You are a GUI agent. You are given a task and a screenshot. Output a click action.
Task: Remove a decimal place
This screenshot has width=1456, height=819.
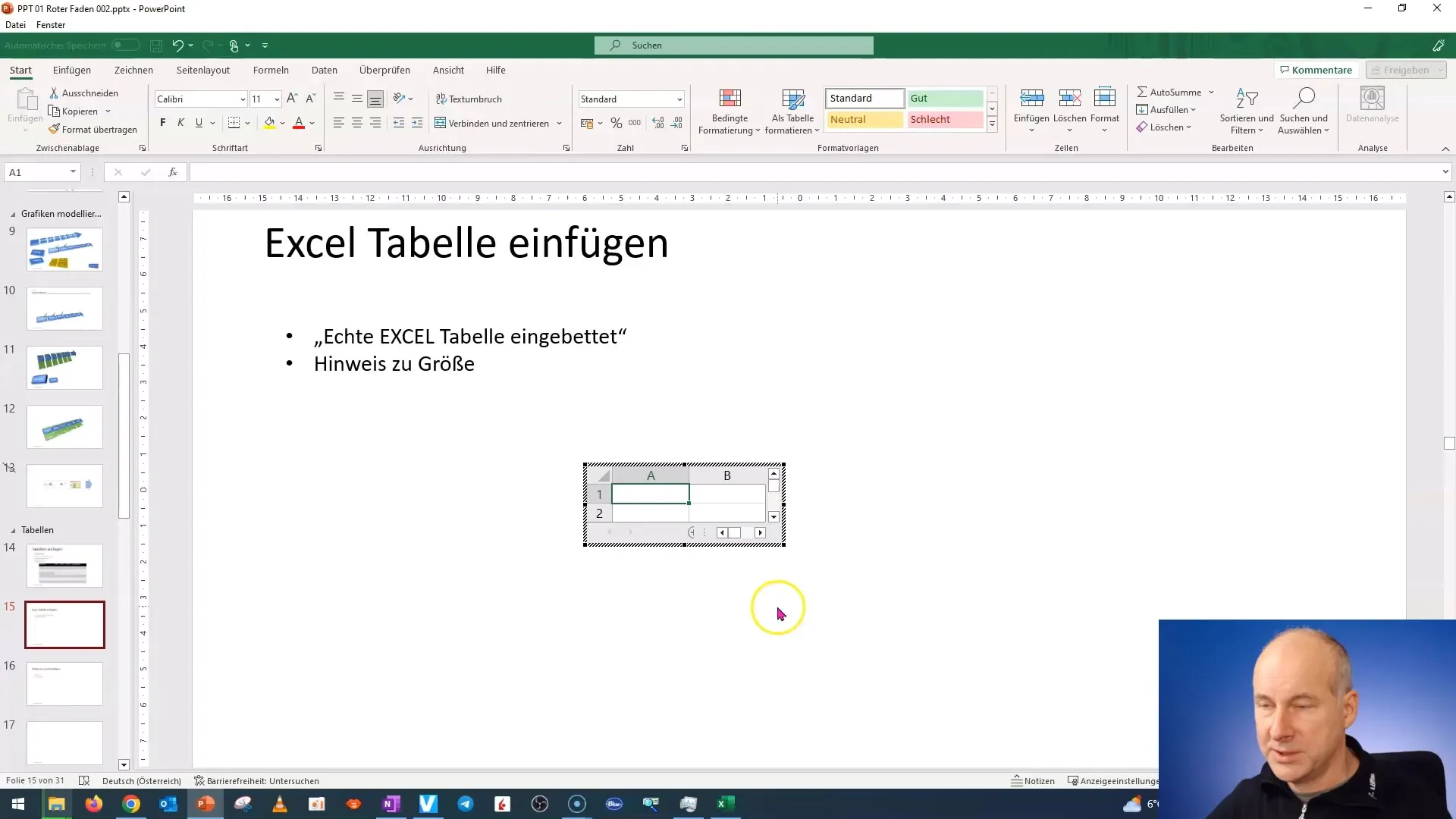[x=676, y=123]
